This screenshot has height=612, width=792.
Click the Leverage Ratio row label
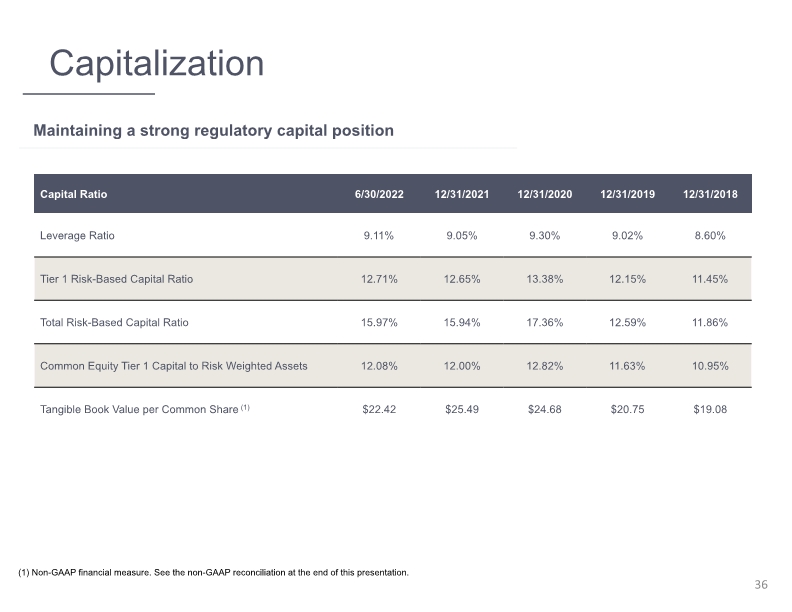tap(77, 236)
